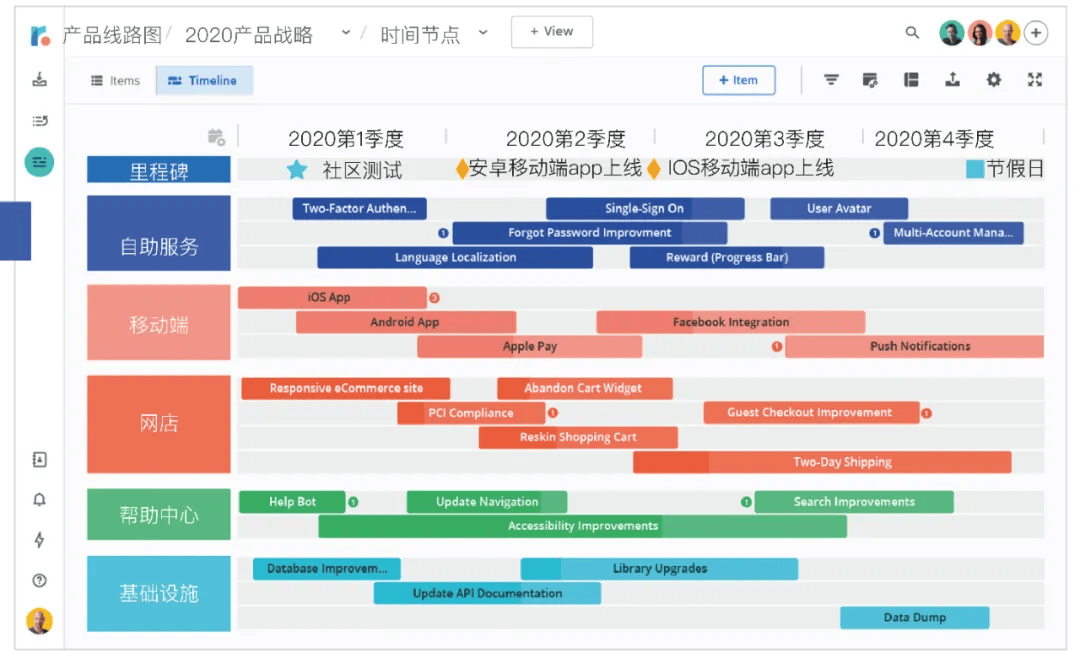Open the filter icon in toolbar
Image resolution: width=1080 pixels, height=653 pixels.
831,80
